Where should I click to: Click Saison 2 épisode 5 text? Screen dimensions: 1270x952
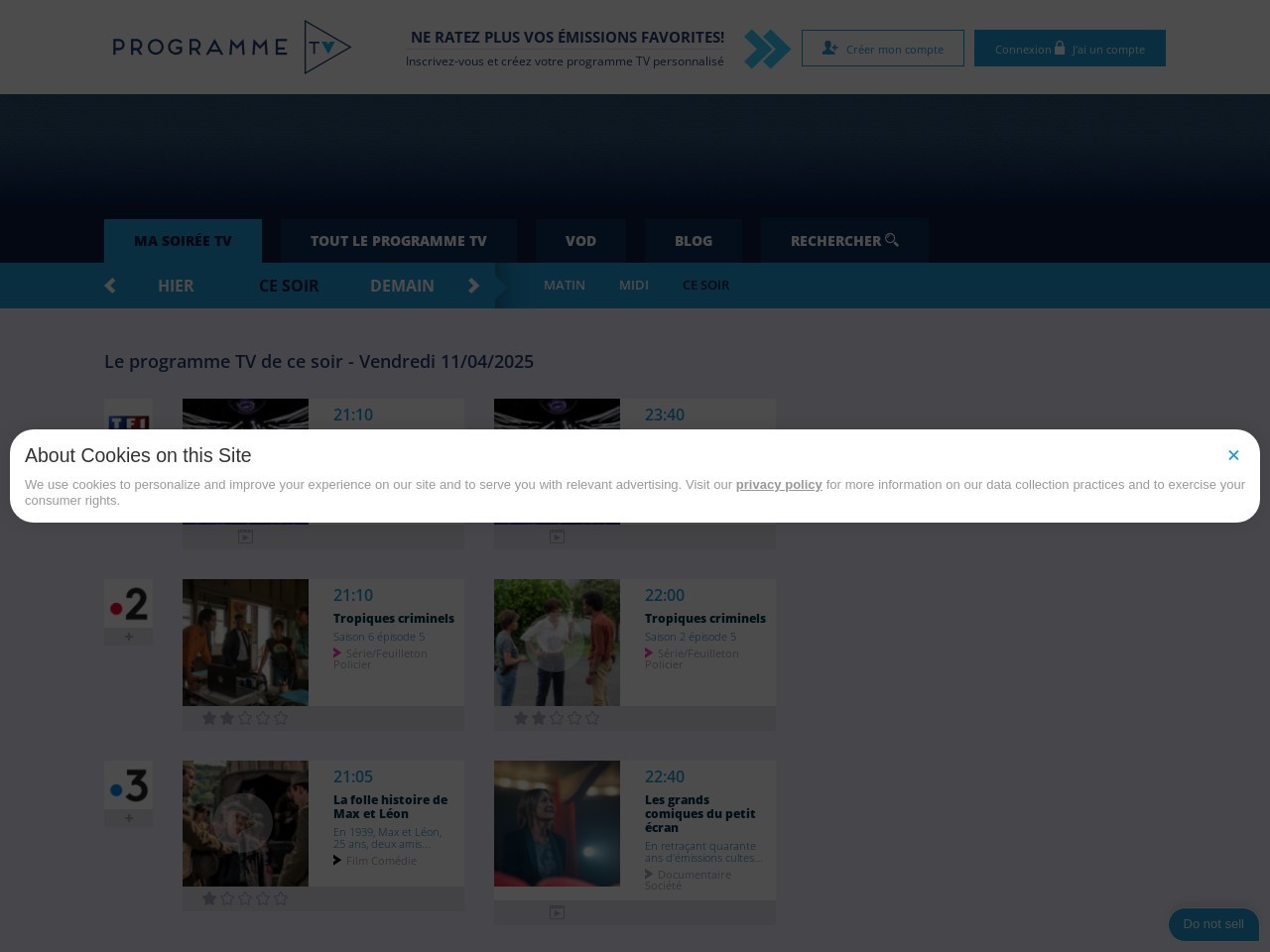pyautogui.click(x=691, y=637)
